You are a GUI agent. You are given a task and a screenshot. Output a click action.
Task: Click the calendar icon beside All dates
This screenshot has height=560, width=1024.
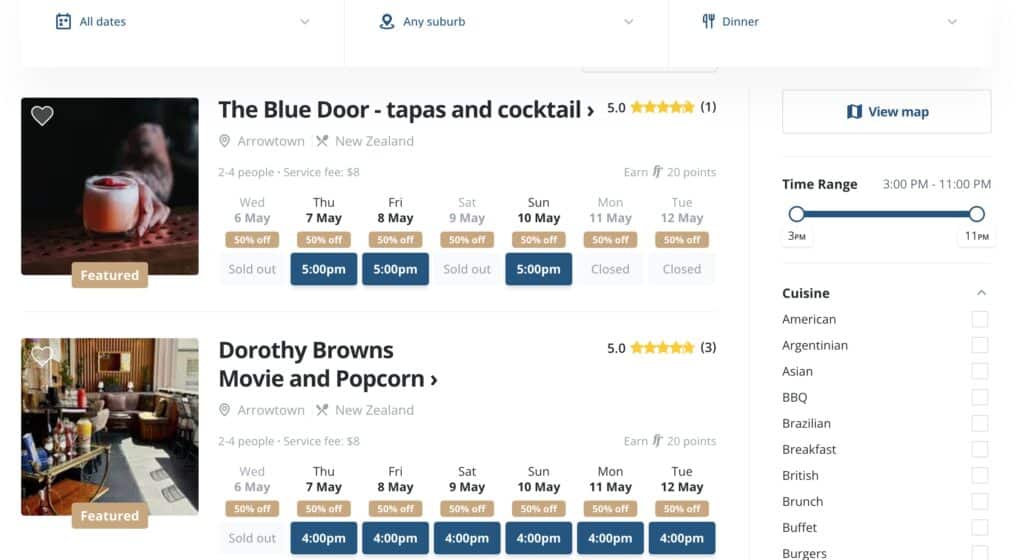(63, 22)
